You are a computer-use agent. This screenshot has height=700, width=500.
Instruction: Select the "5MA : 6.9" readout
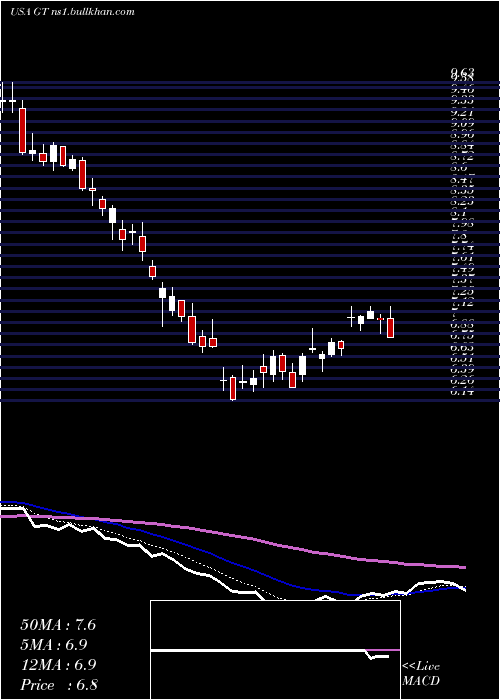(x=54, y=645)
